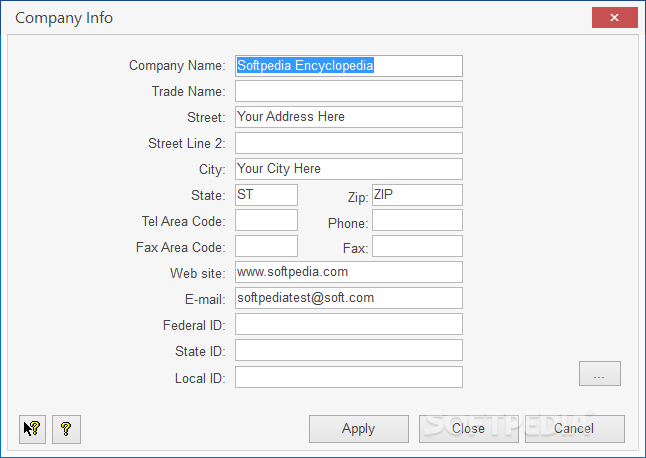
Task: Click the City label
Action: tap(212, 169)
